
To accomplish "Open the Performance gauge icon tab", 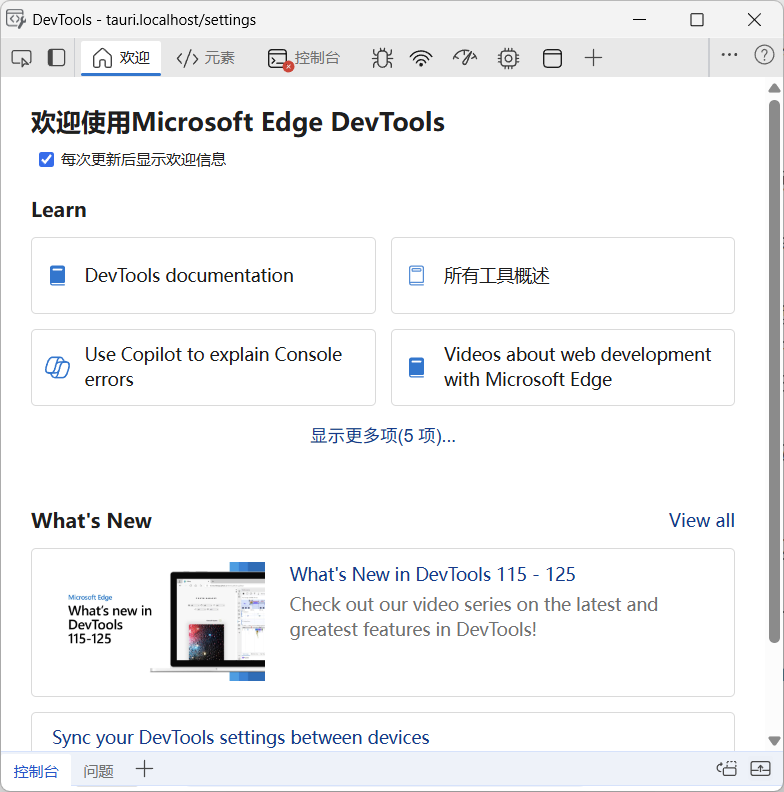I will click(464, 58).
